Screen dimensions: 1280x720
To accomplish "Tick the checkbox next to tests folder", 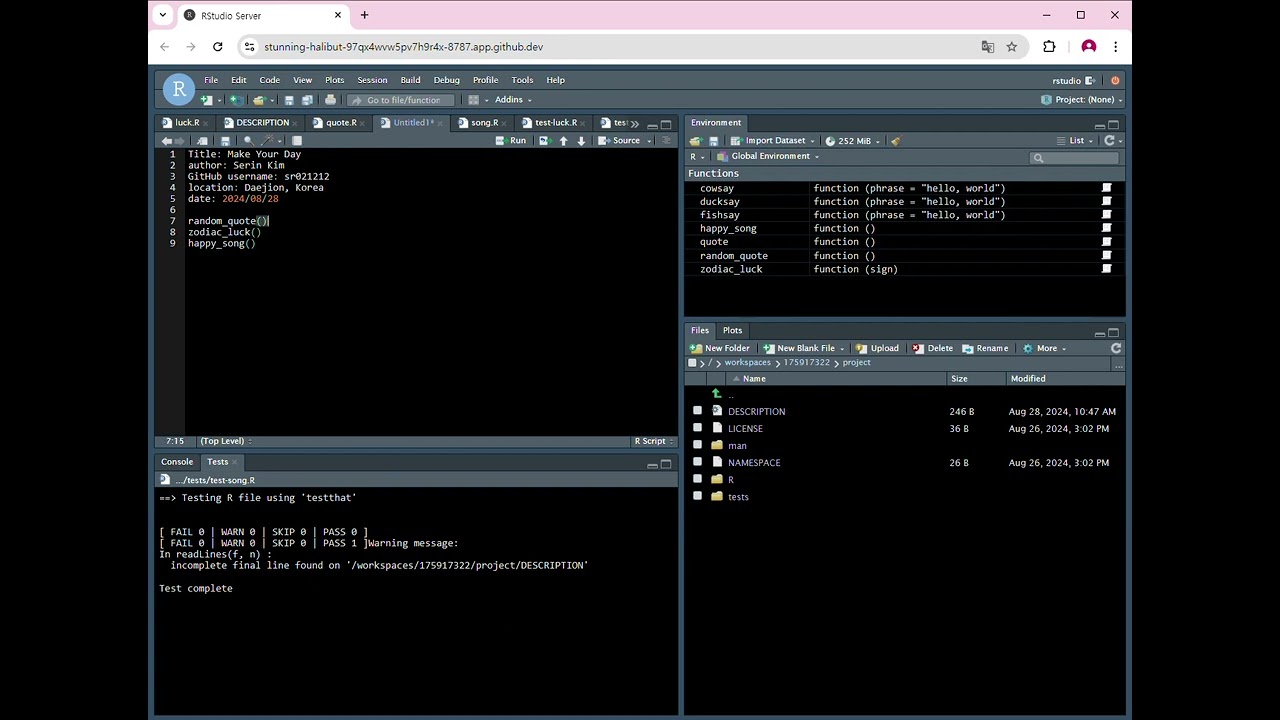I will point(697,496).
